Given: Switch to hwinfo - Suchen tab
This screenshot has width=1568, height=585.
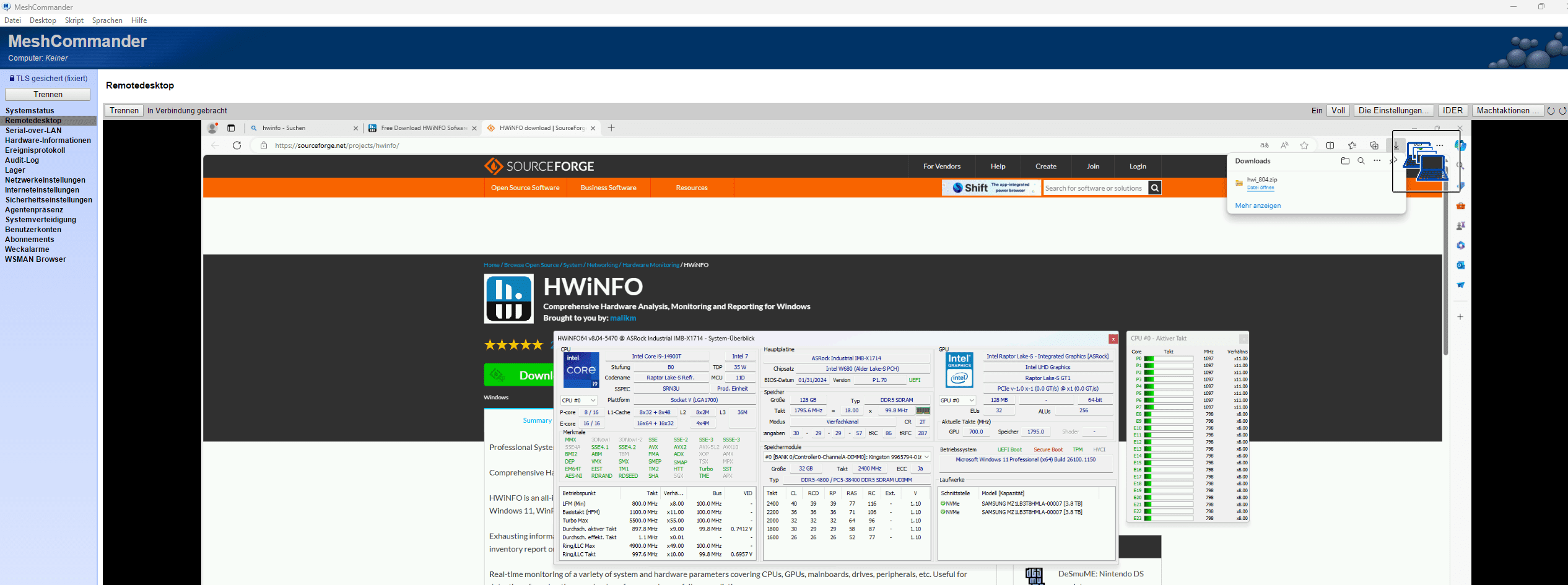Looking at the screenshot, I should click(x=302, y=128).
